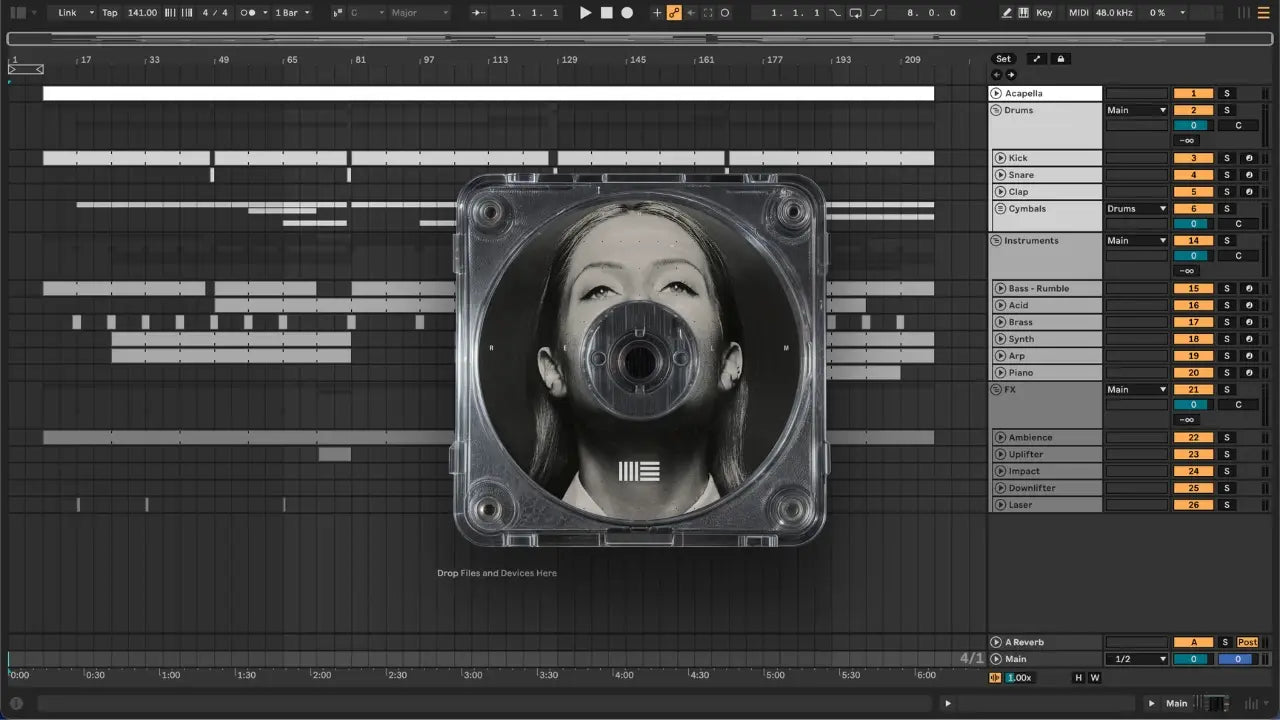Screen dimensions: 1280x720
Task: Collapse the FX group track
Action: tap(996, 390)
